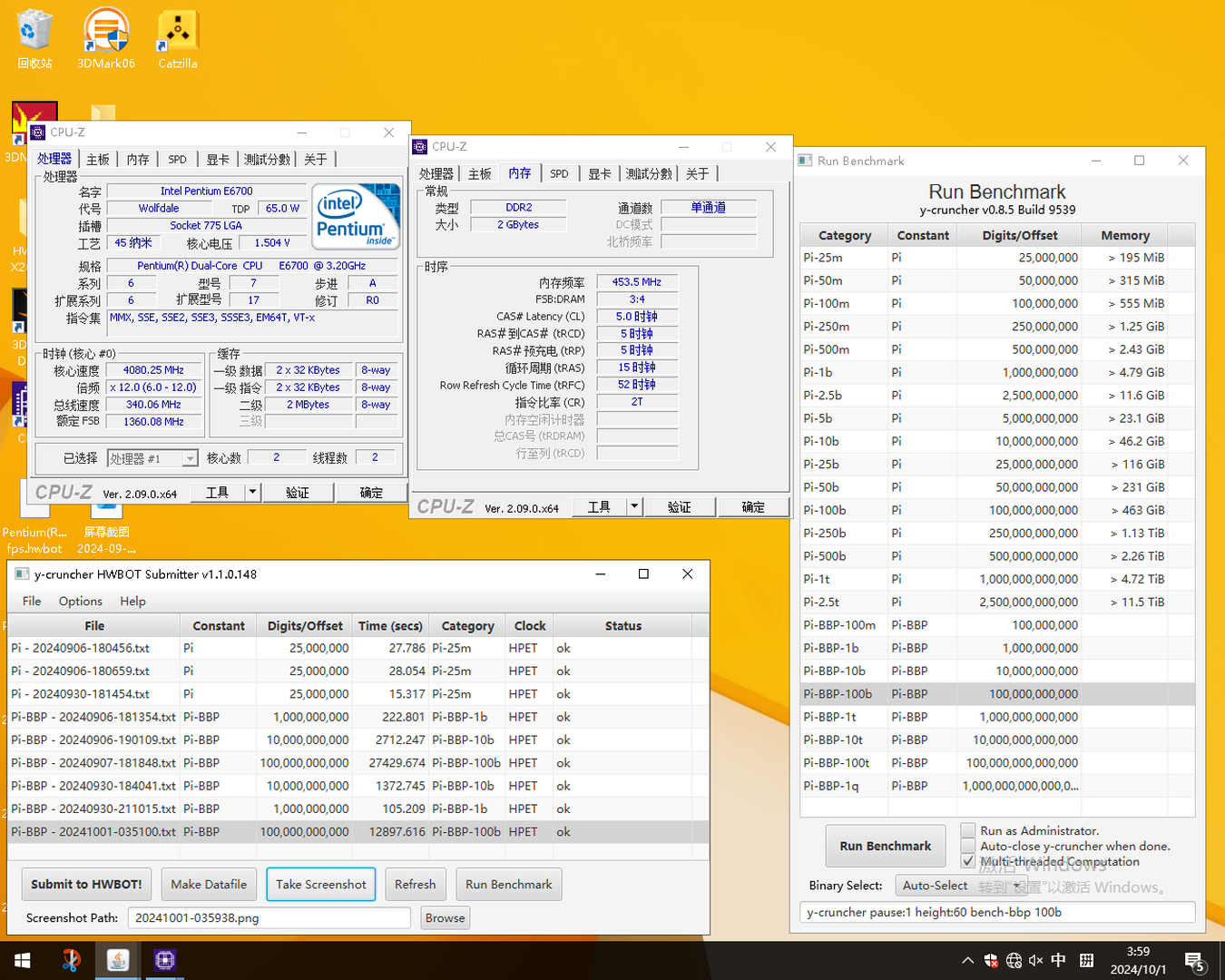Select the Pi-BBP-100b benchmark row
Viewport: 1225px width, 980px height.
[997, 694]
